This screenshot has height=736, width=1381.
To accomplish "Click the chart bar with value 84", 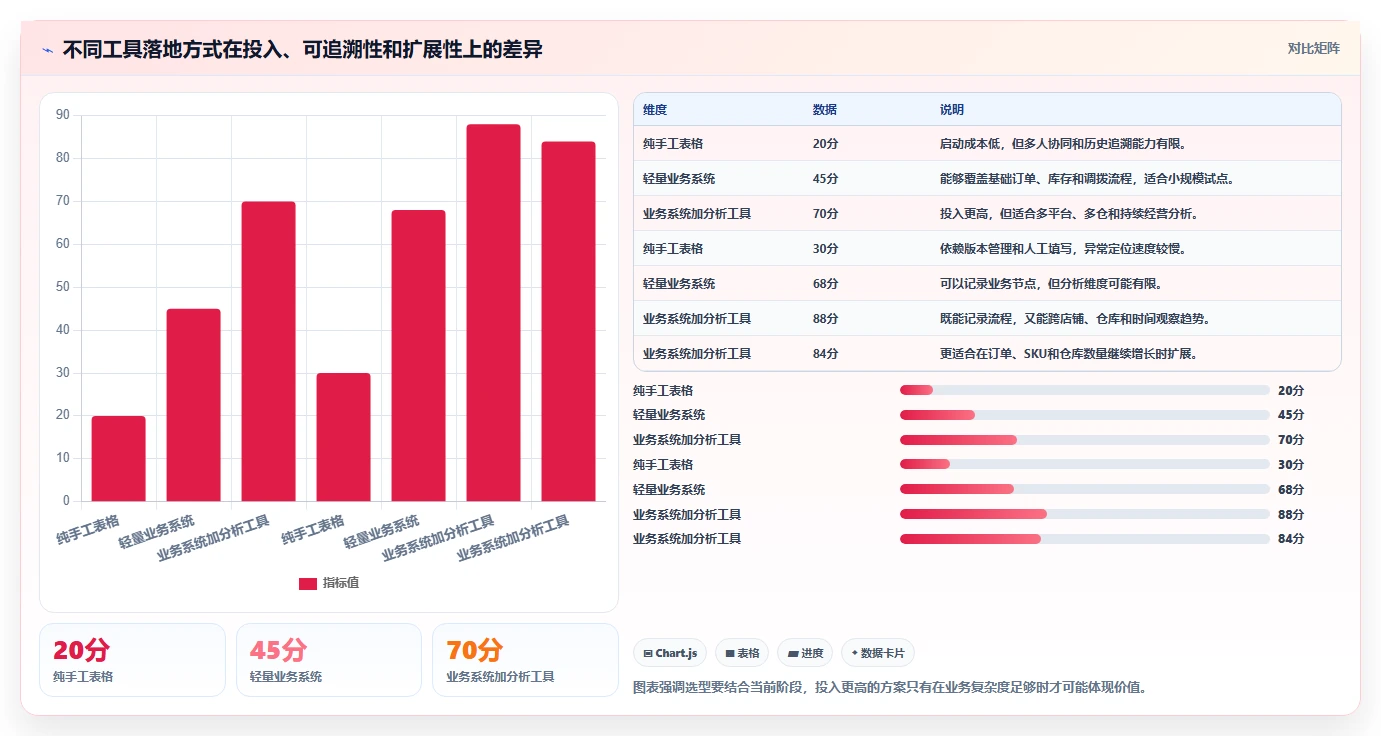I will click(569, 321).
